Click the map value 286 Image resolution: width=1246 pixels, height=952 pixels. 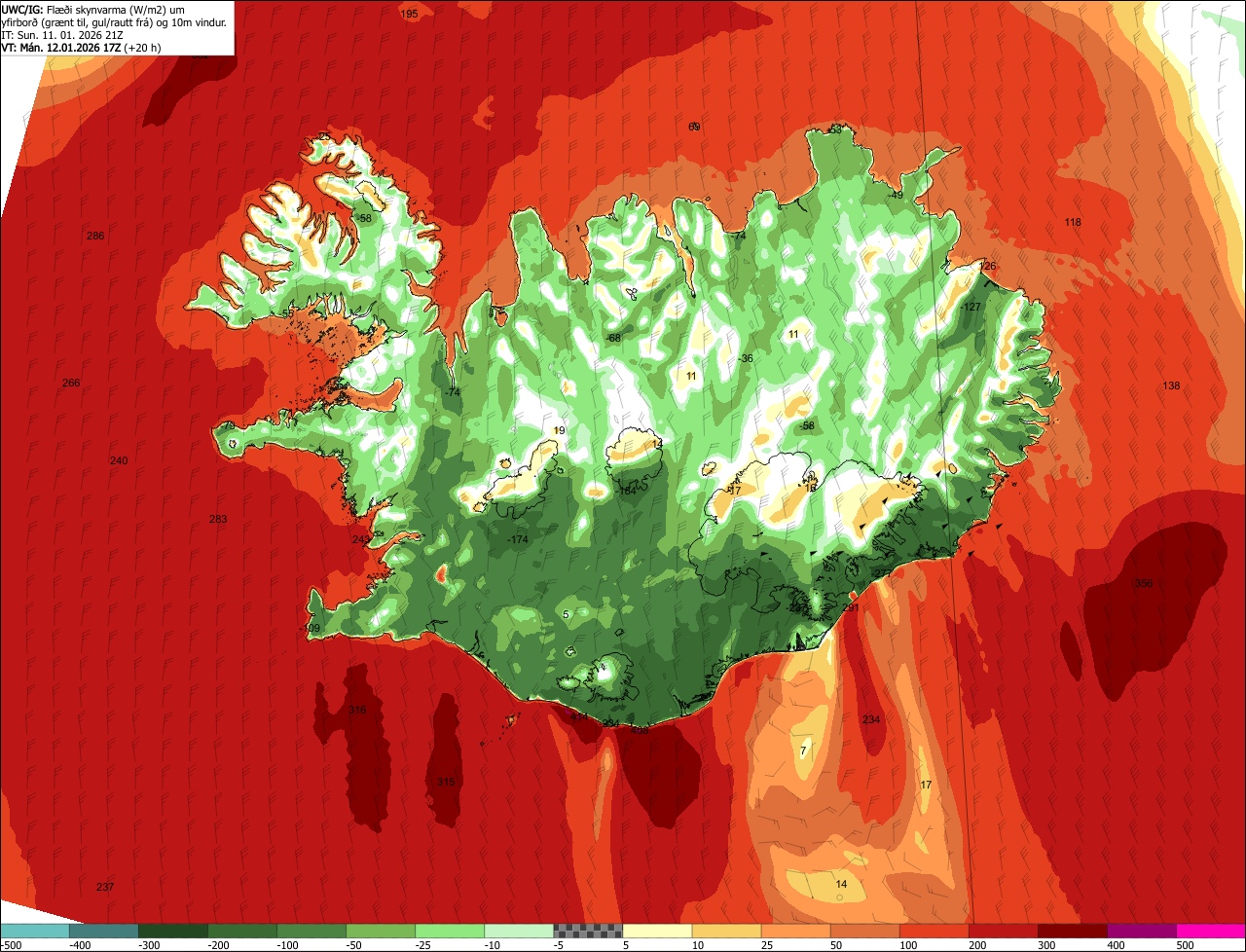pos(95,236)
